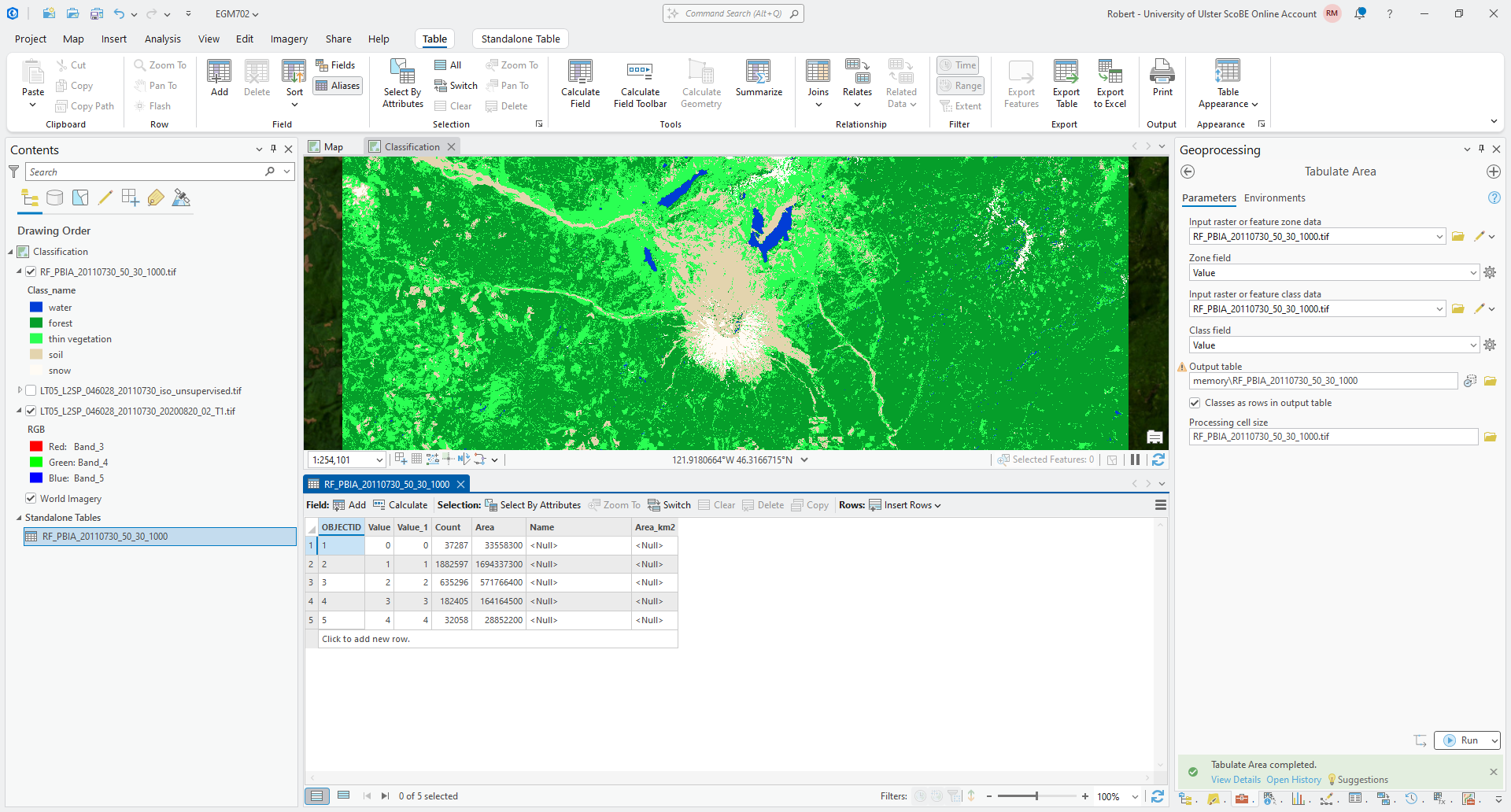Collapse the Standalone Tables group
The width and height of the screenshot is (1511, 812).
pyautogui.click(x=19, y=518)
